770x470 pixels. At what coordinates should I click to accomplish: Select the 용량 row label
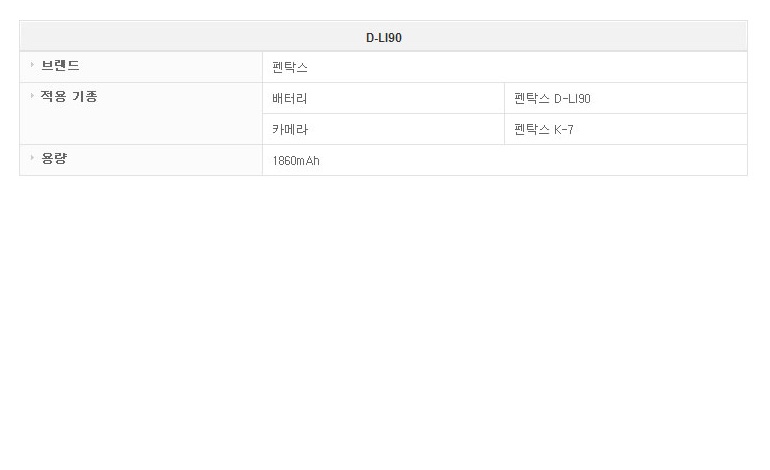click(54, 159)
